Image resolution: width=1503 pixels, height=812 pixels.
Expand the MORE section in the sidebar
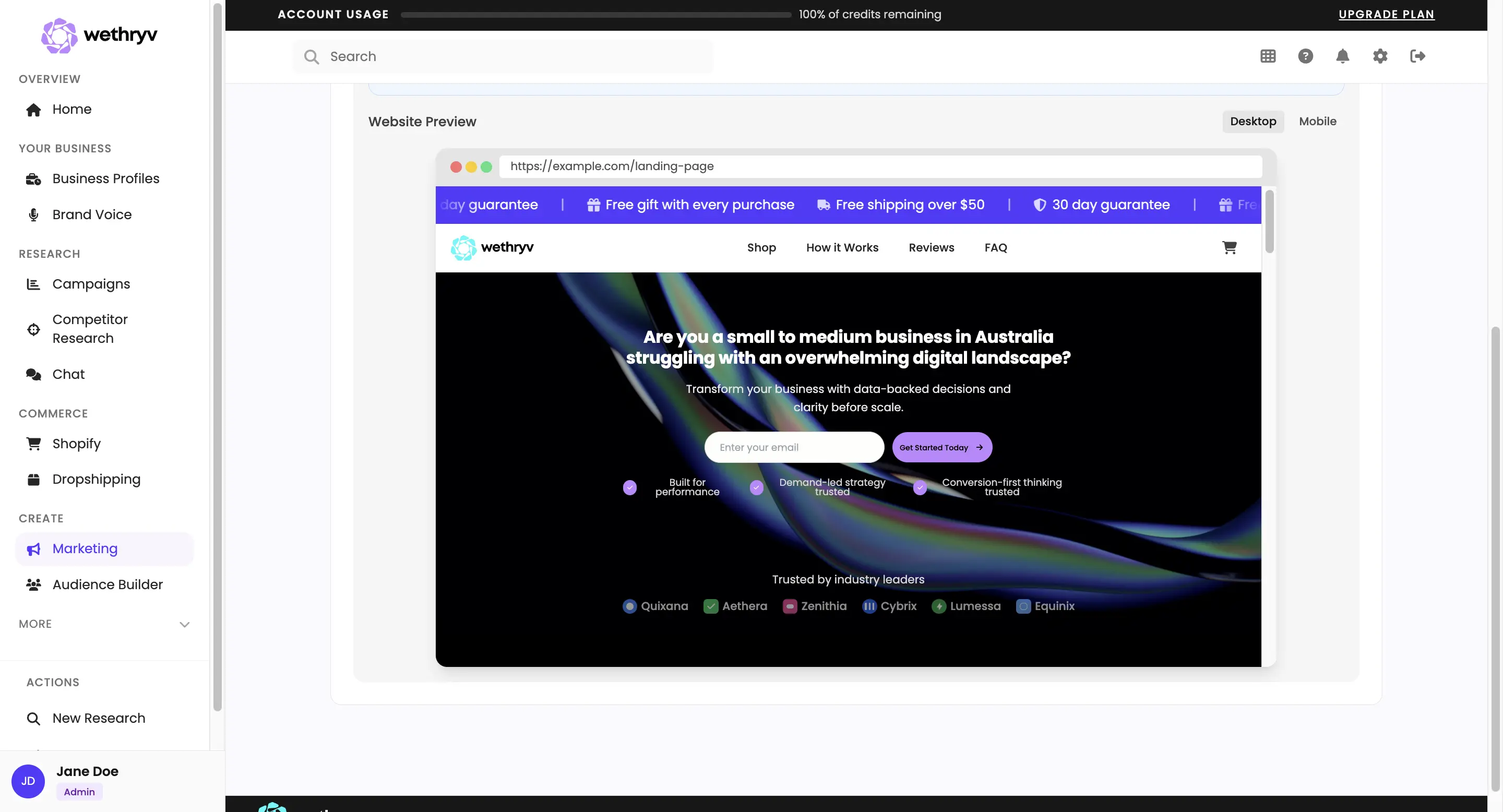pyautogui.click(x=184, y=624)
